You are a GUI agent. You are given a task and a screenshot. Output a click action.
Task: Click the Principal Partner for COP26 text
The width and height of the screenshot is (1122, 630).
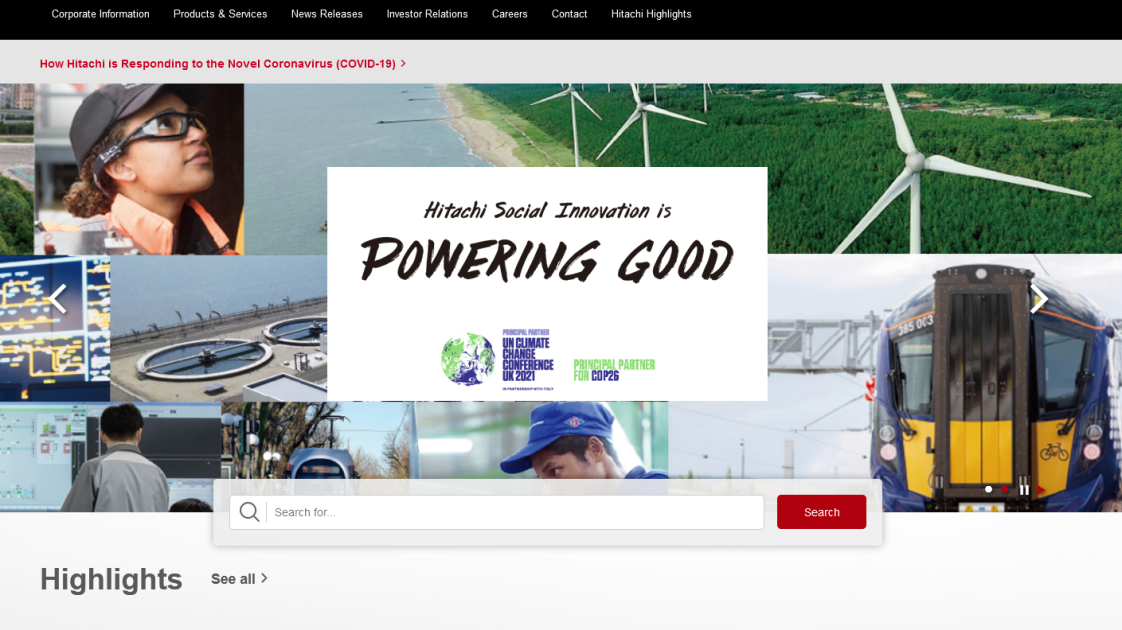[614, 370]
